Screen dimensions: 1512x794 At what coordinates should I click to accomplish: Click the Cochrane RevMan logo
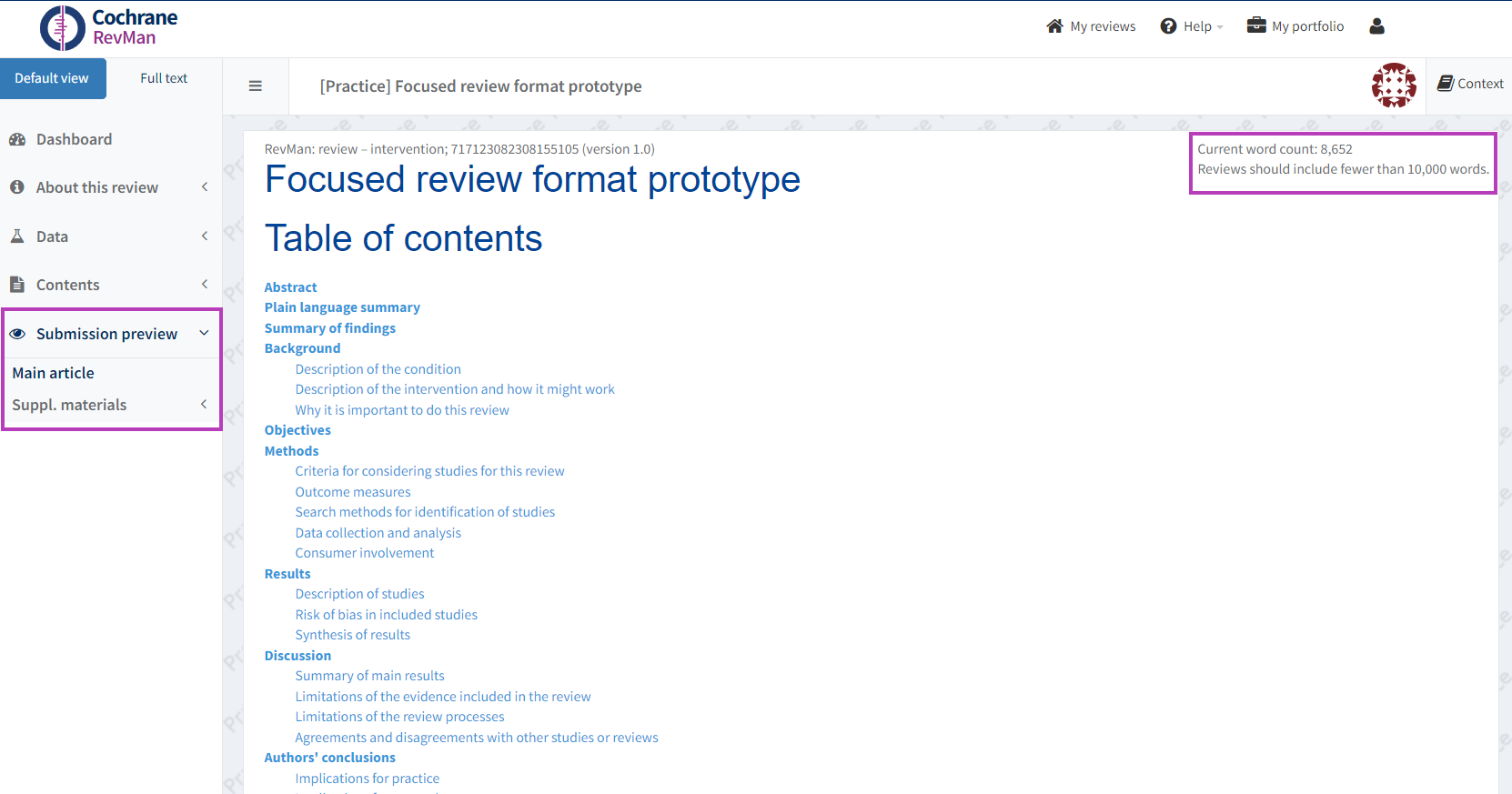(x=109, y=27)
